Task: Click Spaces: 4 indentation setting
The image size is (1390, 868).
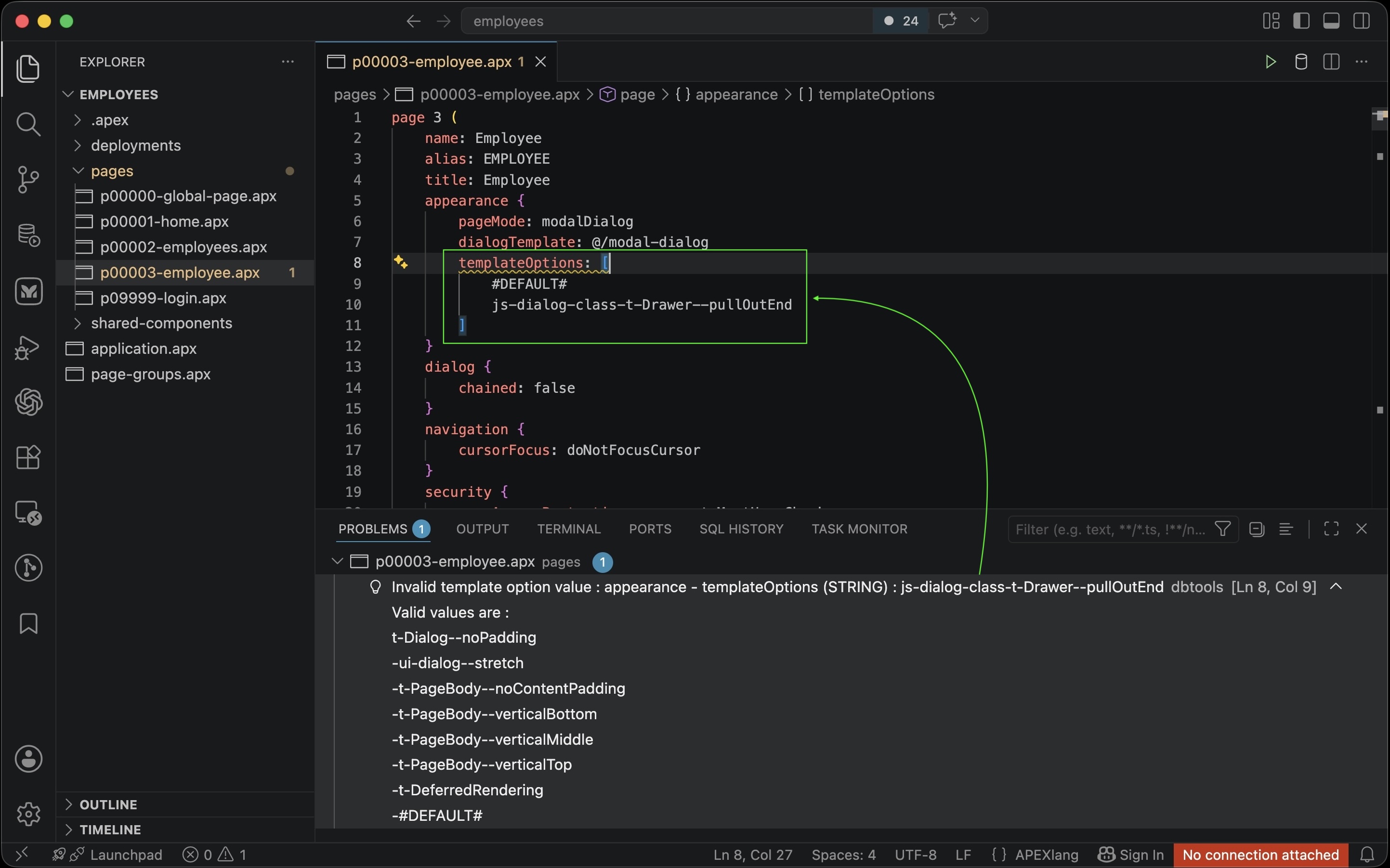Action: (843, 855)
